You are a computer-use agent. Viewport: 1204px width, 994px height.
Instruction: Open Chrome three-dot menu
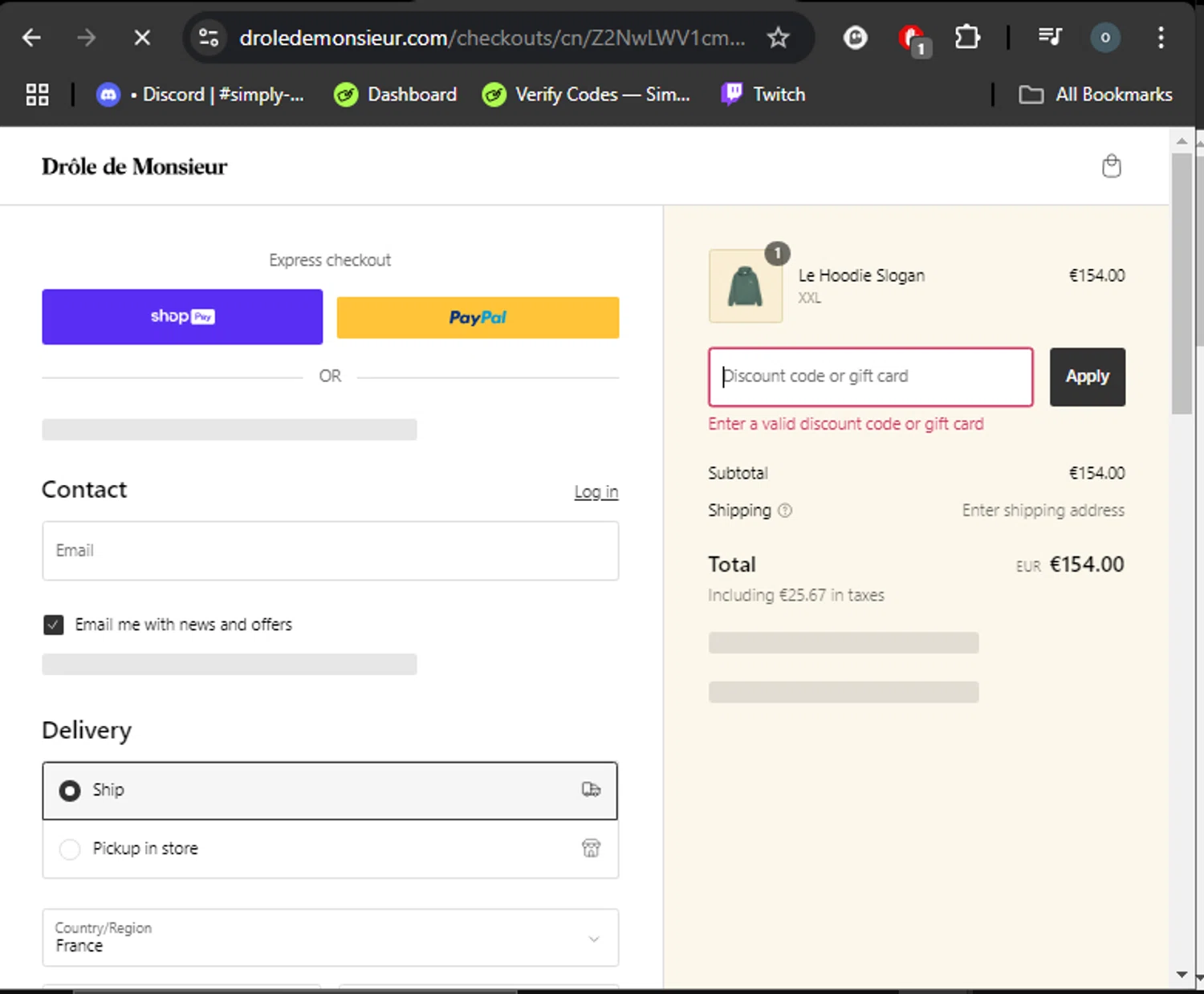point(1161,38)
